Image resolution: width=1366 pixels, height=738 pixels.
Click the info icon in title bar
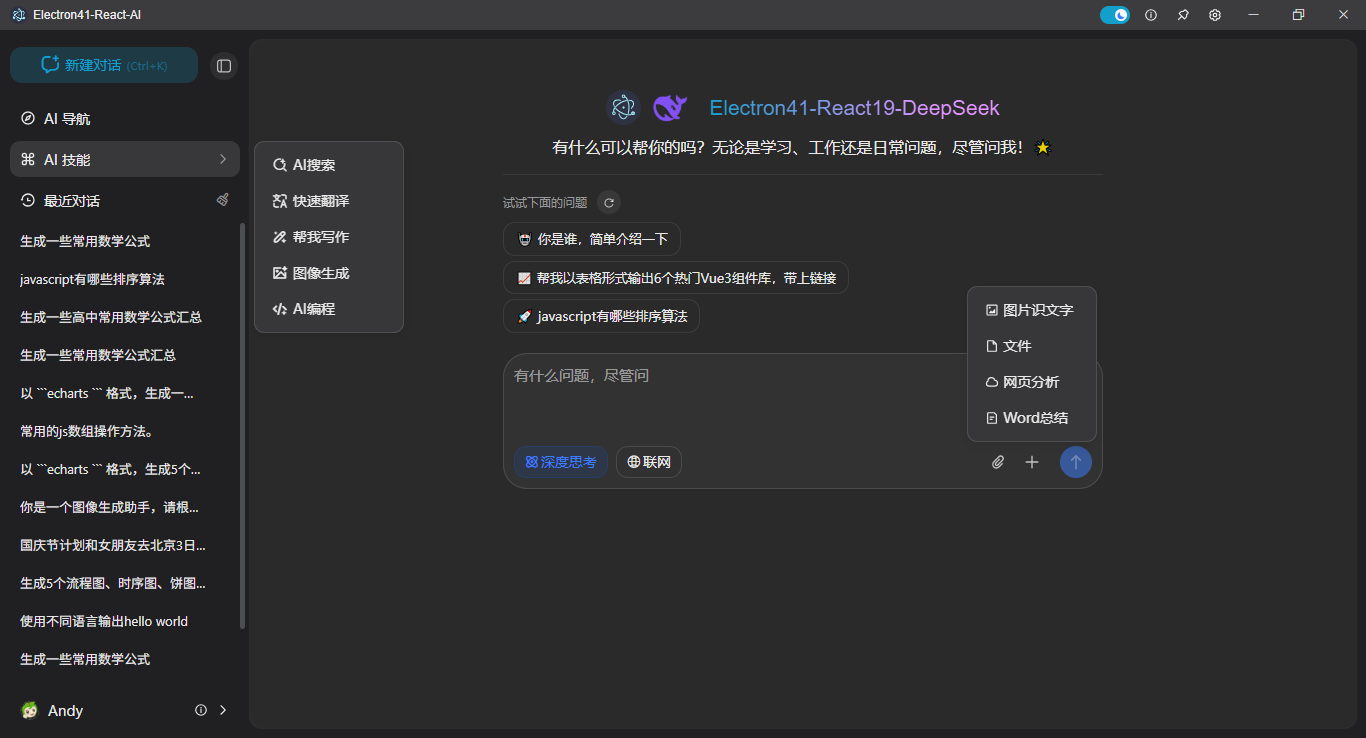tap(1151, 15)
